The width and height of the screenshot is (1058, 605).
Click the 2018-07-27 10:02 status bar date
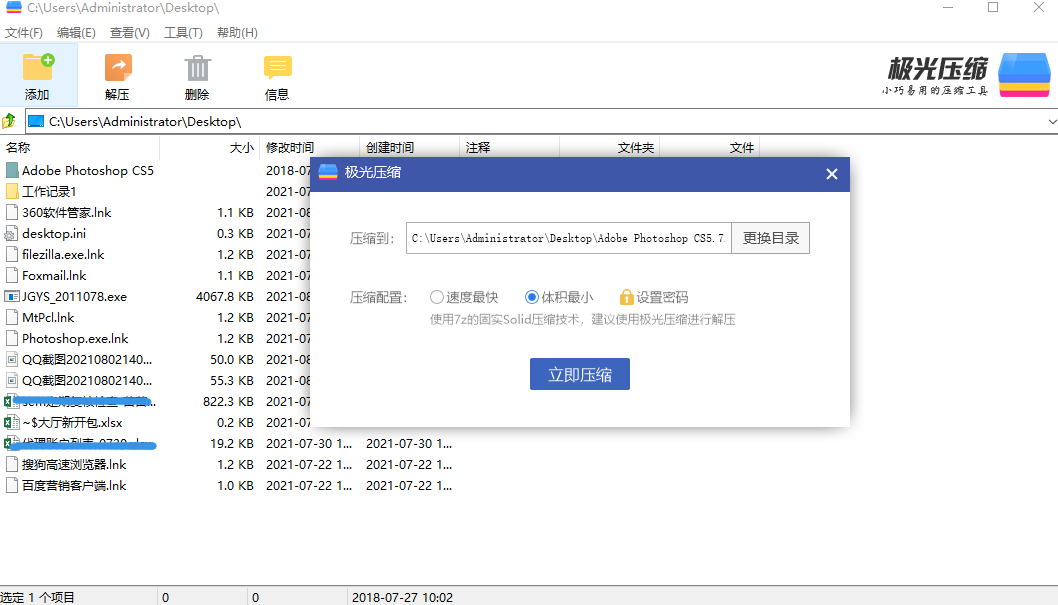tap(402, 598)
